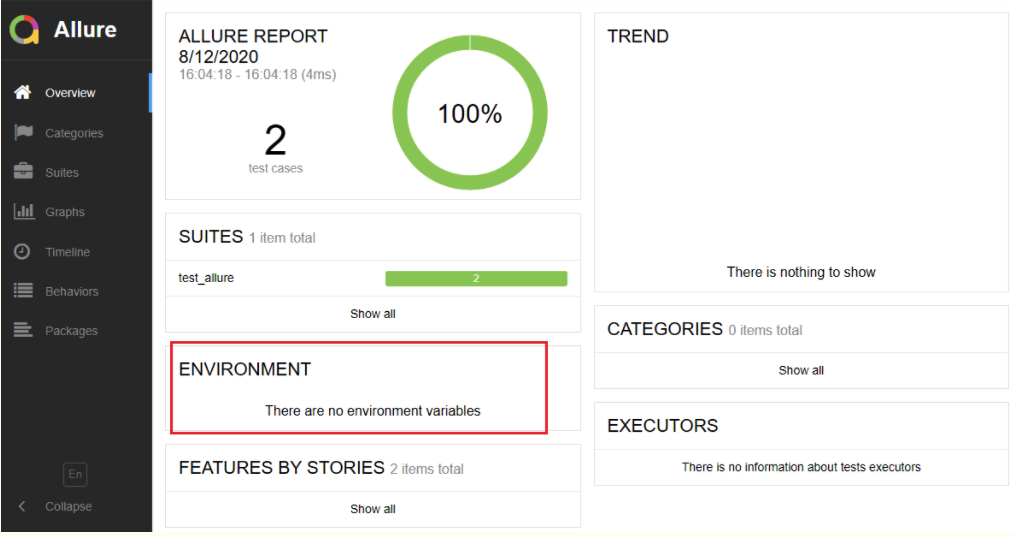This screenshot has width=1014, height=536.
Task: Collapse the sidebar with the chevron arrow
Action: click(23, 506)
